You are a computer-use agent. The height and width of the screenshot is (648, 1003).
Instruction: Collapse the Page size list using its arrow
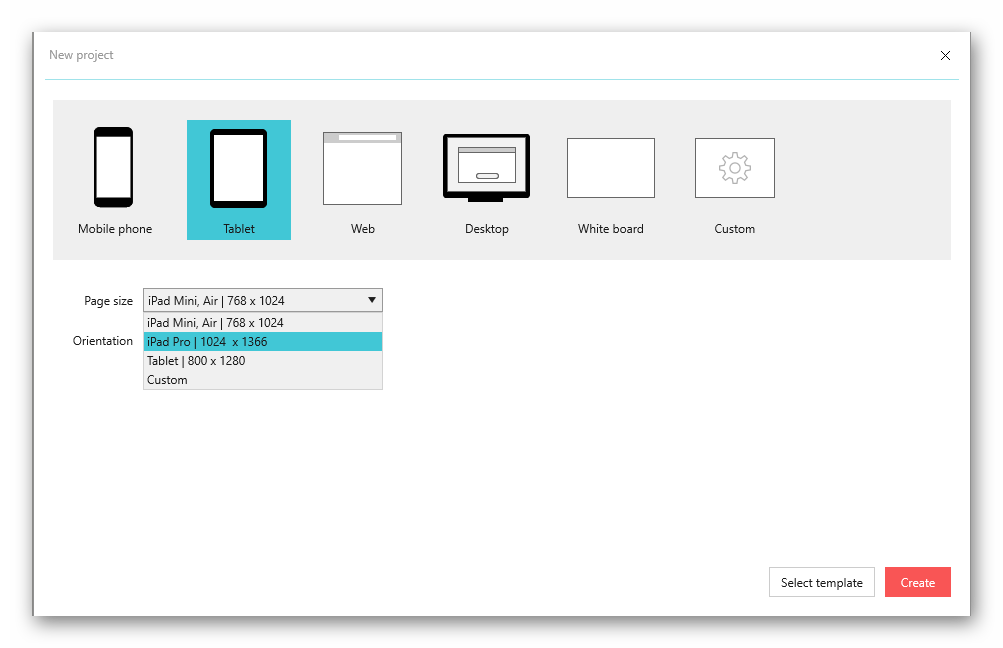(x=372, y=300)
